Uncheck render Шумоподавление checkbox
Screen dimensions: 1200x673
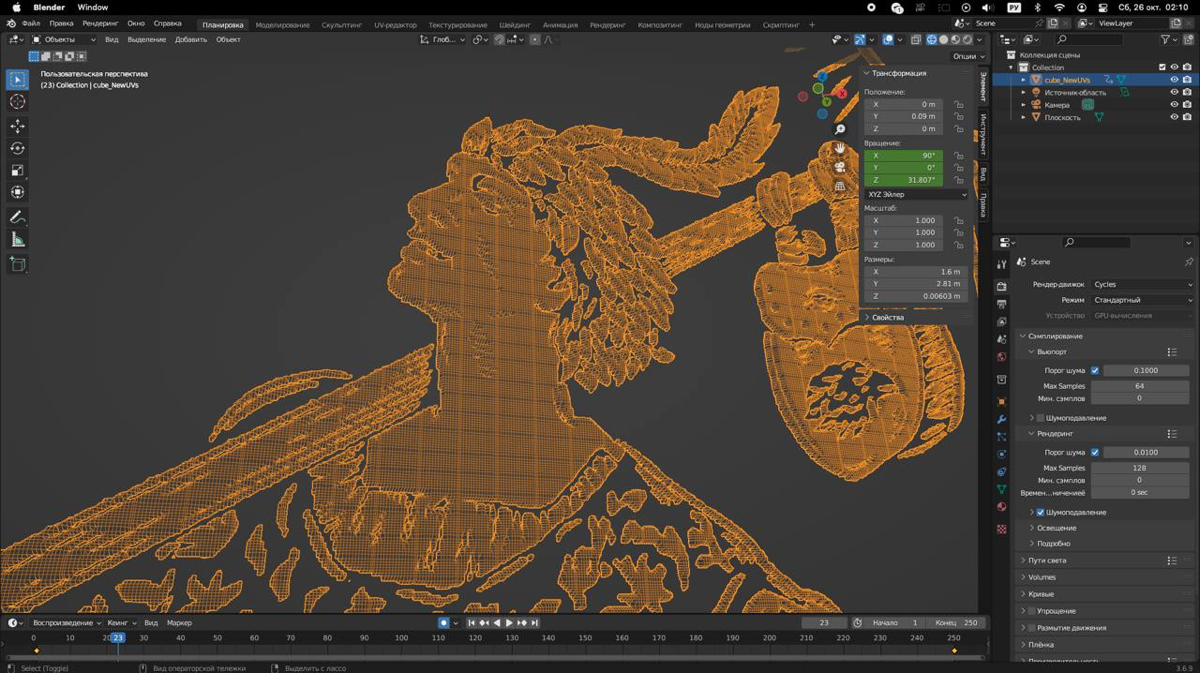(1040, 512)
